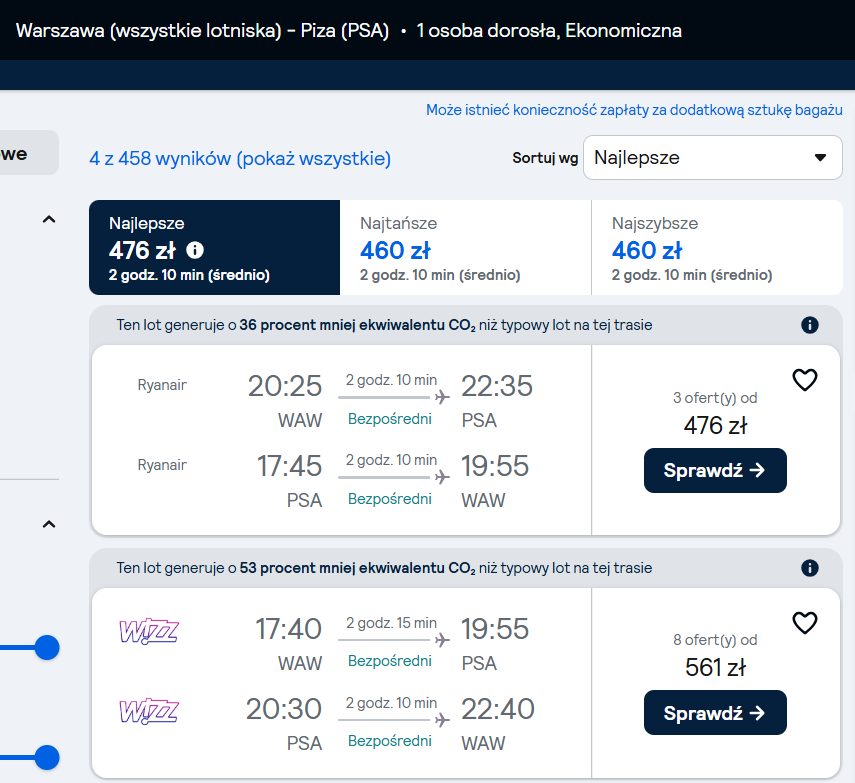Viewport: 855px width, 783px height.
Task: Click the pokaż wszystkie results link
Action: [314, 158]
